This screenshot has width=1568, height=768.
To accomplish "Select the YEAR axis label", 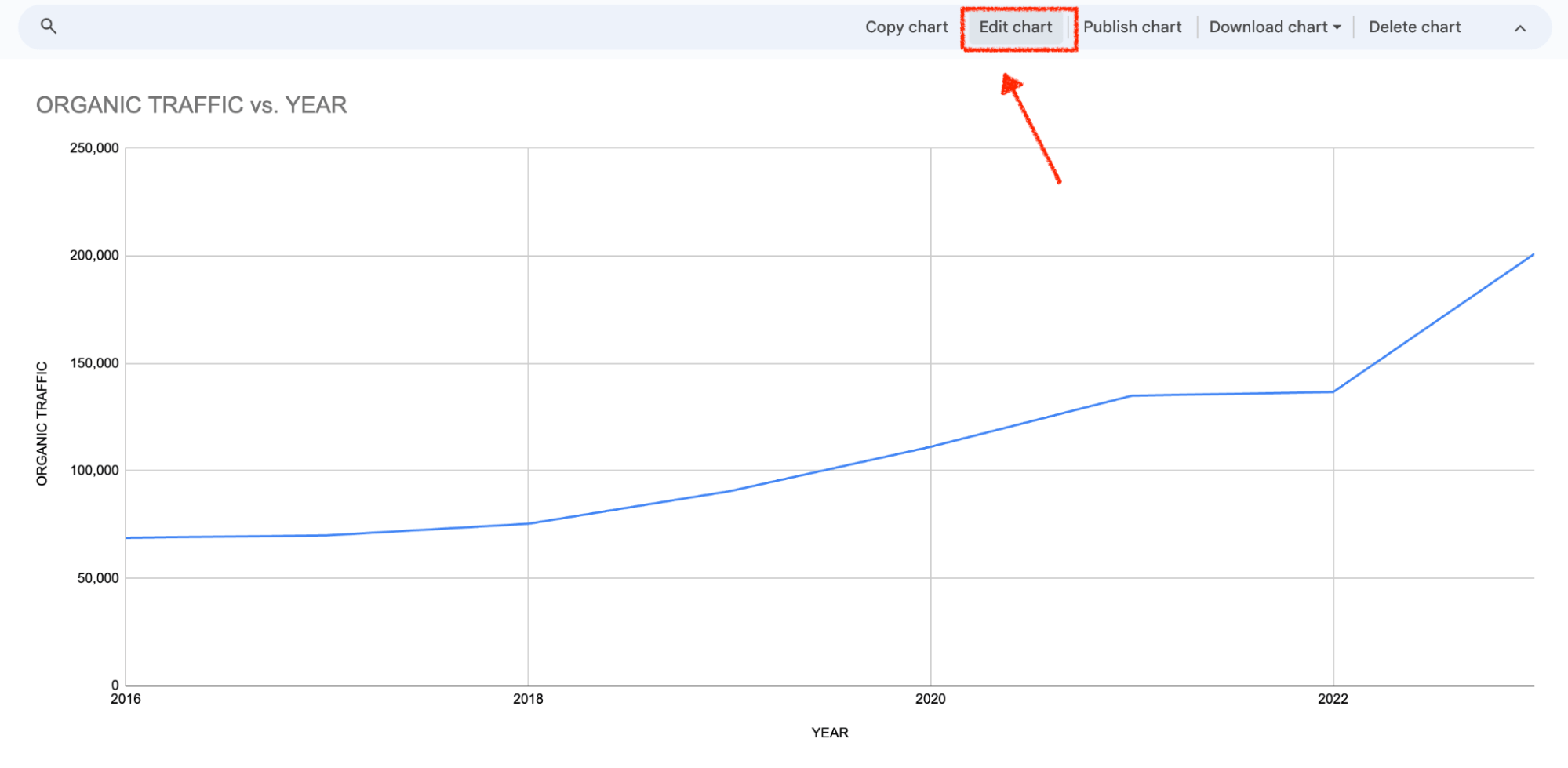I will pyautogui.click(x=830, y=732).
